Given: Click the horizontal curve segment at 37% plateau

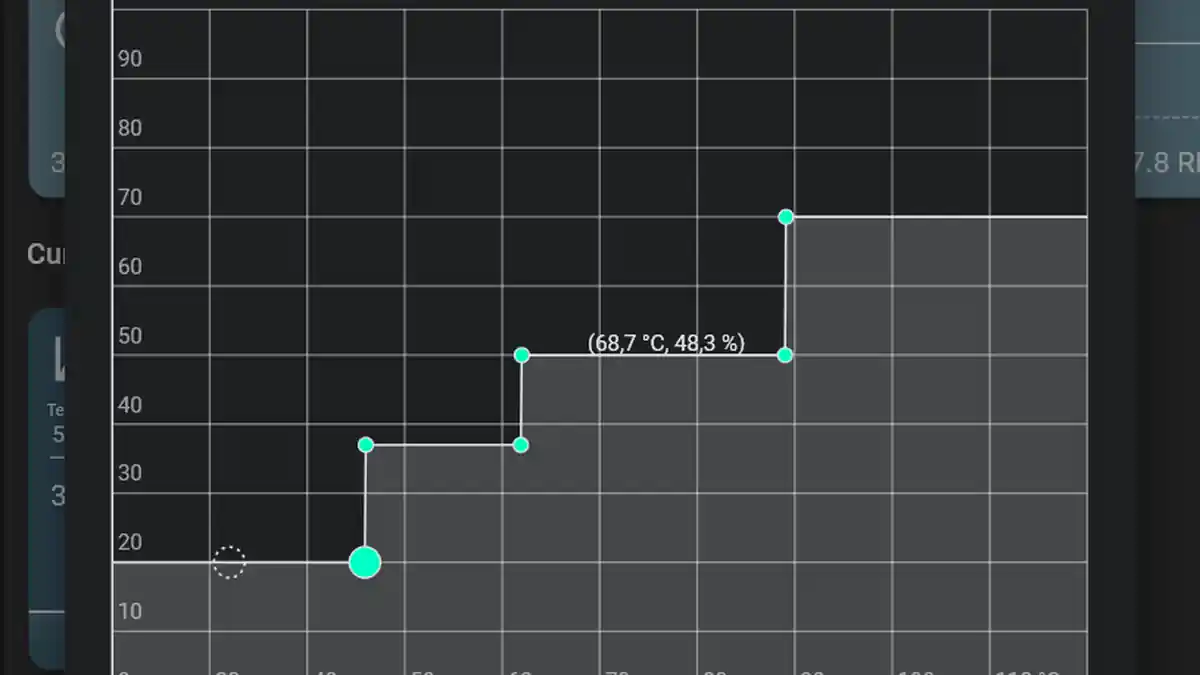Looking at the screenshot, I should coord(443,444).
